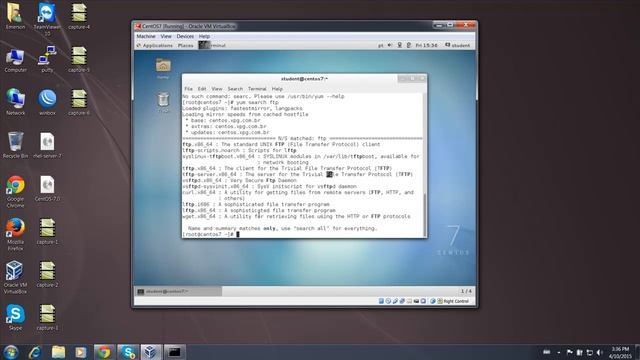This screenshot has height=360, width=640.
Task: Select the capture-6 archive icon
Action: pyautogui.click(x=79, y=102)
